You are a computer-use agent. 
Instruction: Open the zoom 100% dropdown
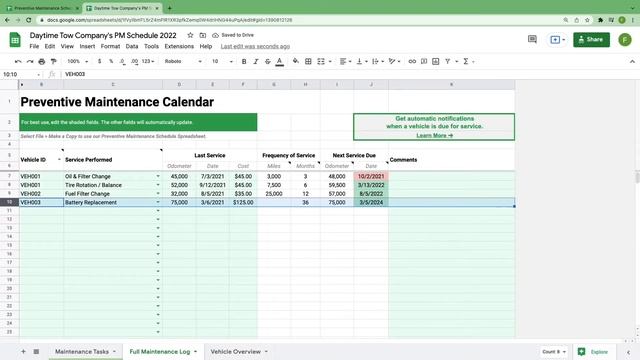[x=78, y=61]
